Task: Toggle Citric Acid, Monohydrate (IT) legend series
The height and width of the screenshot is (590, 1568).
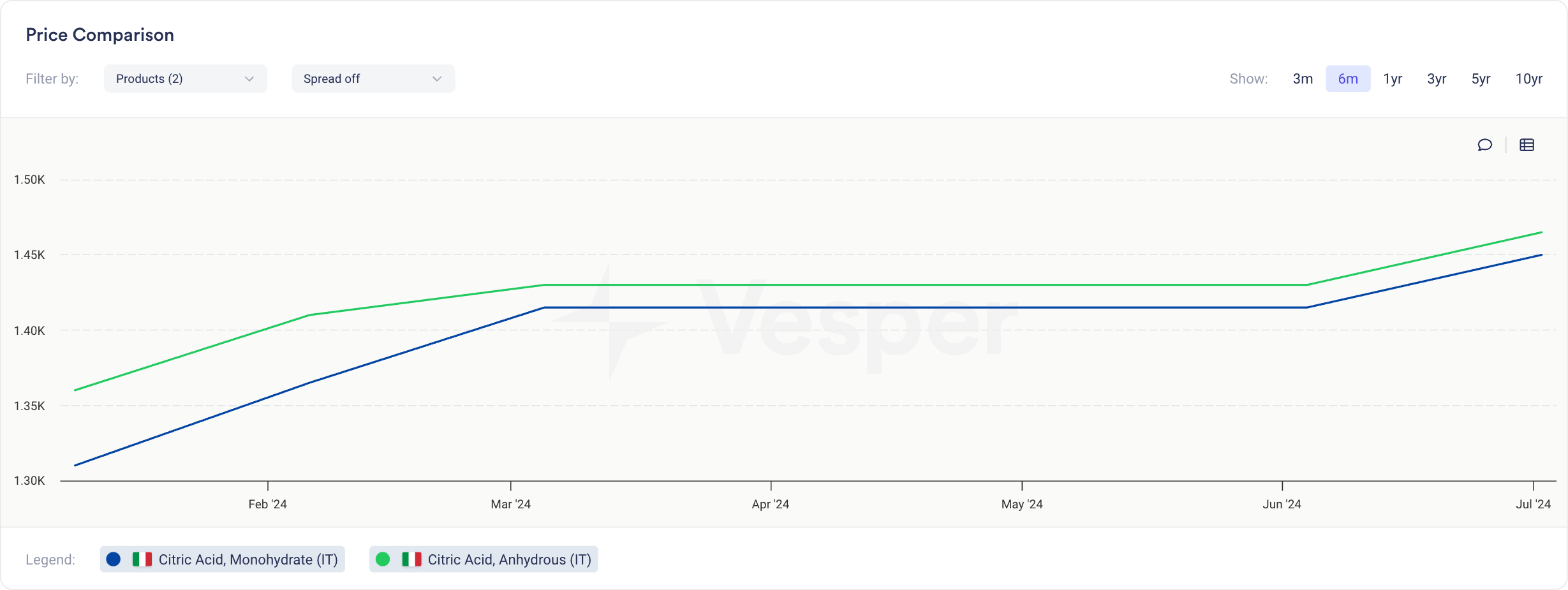Action: point(222,559)
